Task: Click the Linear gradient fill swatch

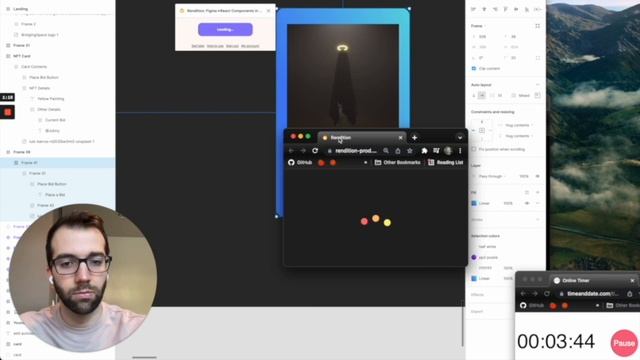Action: (x=474, y=203)
